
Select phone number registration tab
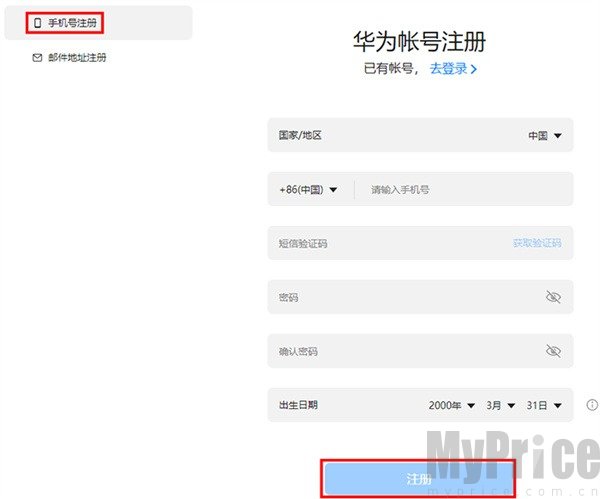pos(98,23)
